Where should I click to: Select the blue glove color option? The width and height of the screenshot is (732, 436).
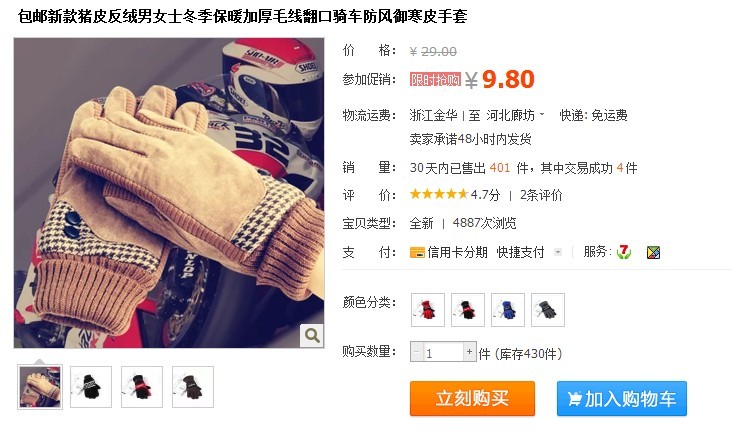[508, 310]
